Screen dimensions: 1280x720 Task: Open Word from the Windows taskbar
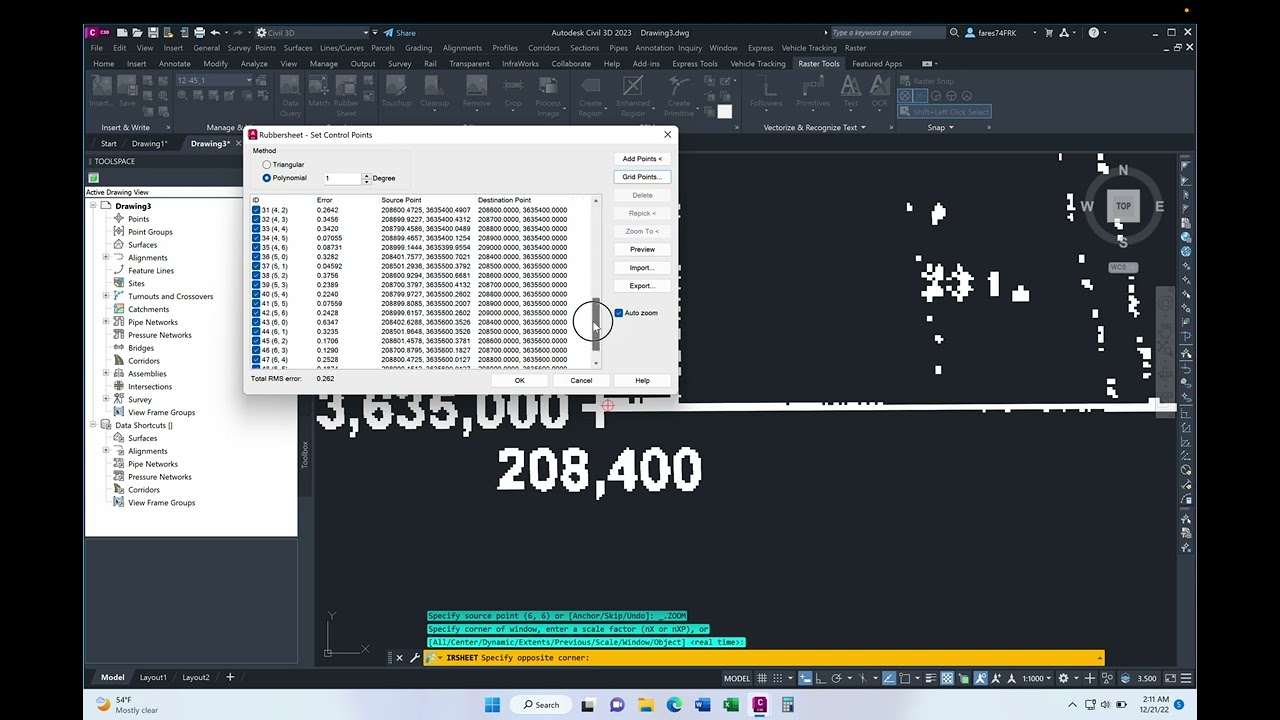pos(702,704)
